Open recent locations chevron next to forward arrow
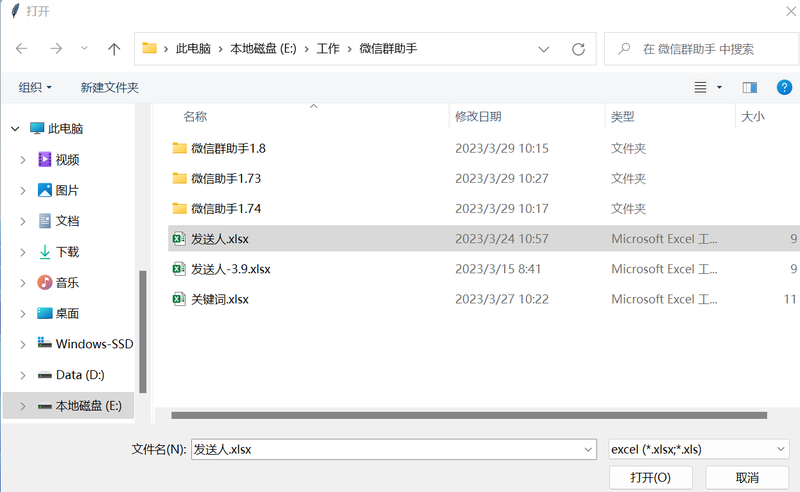Screen dimensions: 800x492 click(84, 48)
